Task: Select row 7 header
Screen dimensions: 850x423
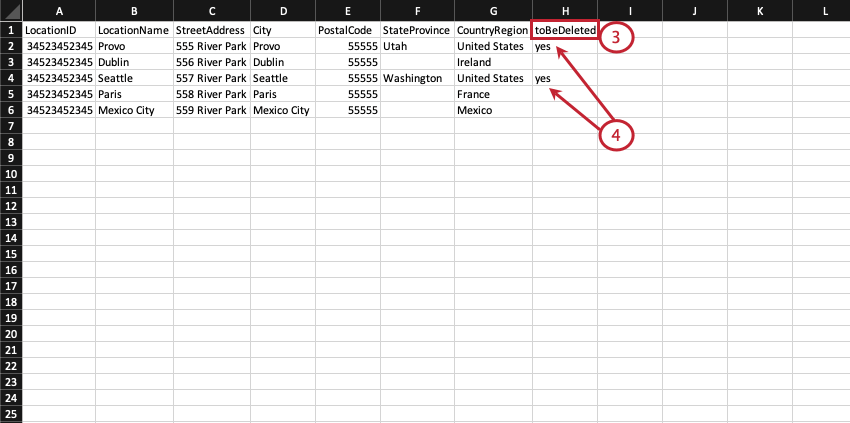Action: click(x=11, y=126)
